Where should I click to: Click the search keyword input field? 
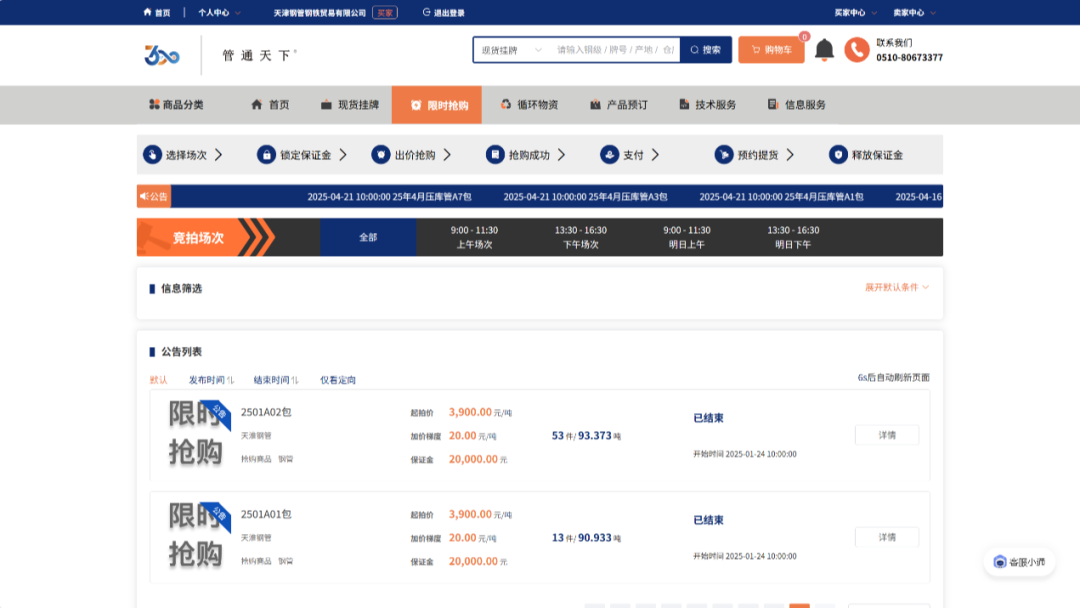(614, 50)
